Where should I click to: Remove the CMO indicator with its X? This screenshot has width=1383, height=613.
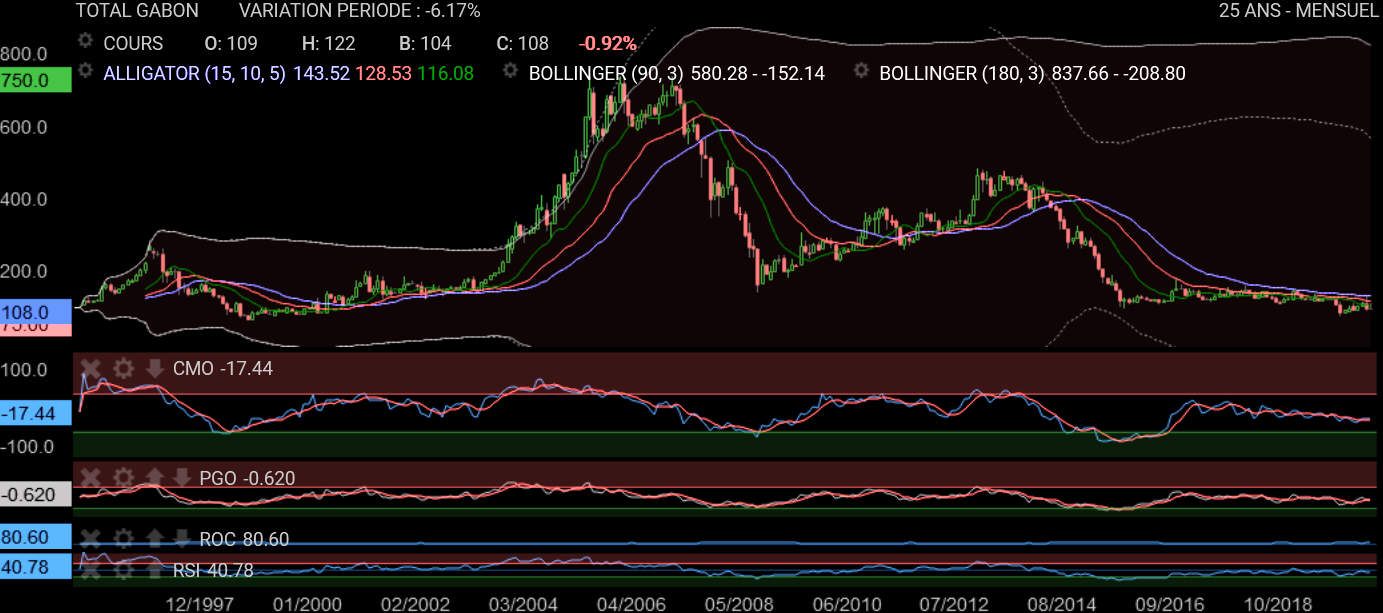91,368
